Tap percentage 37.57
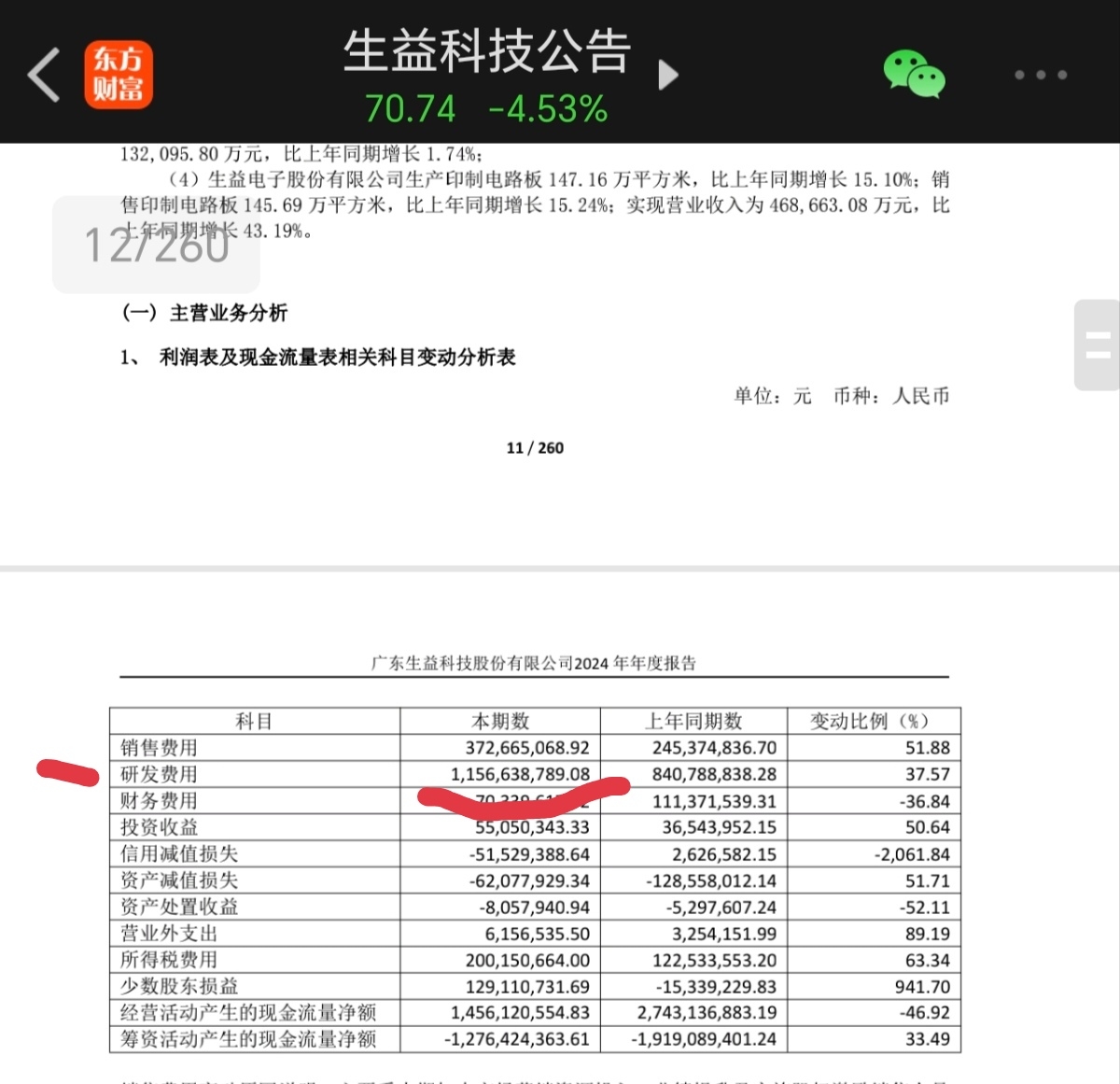The width and height of the screenshot is (1120, 1084). (928, 774)
